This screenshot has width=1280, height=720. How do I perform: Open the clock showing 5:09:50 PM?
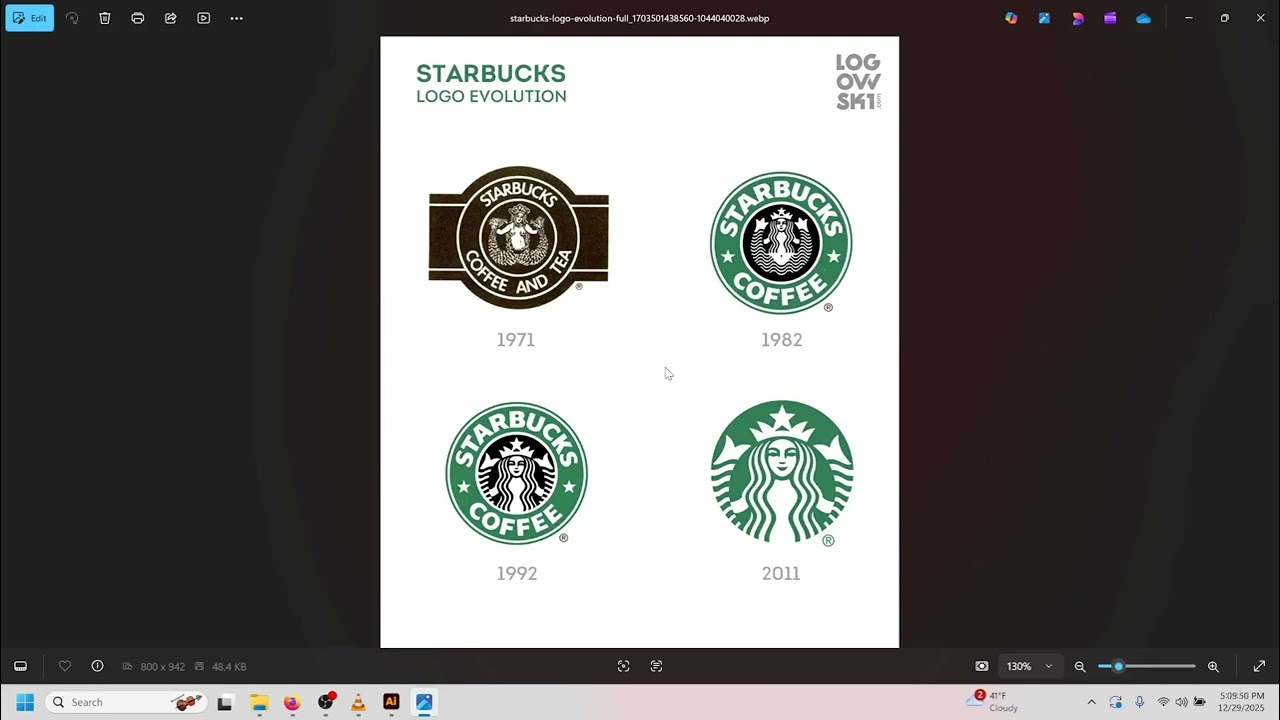(1242, 702)
